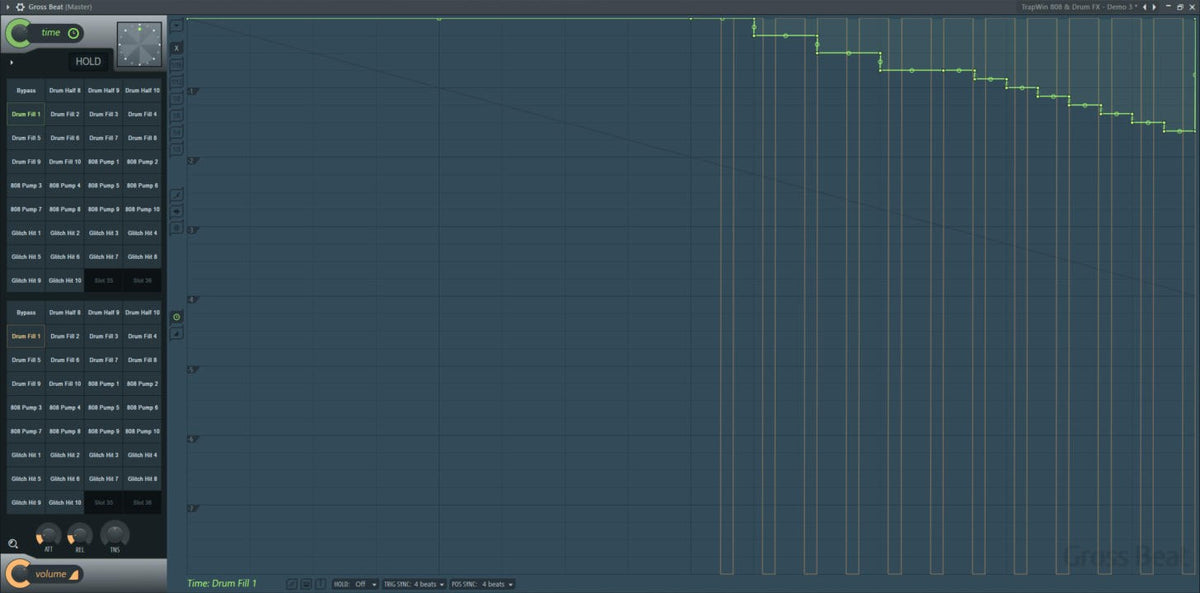Select next preset arrow in title bar

click(x=1156, y=6)
